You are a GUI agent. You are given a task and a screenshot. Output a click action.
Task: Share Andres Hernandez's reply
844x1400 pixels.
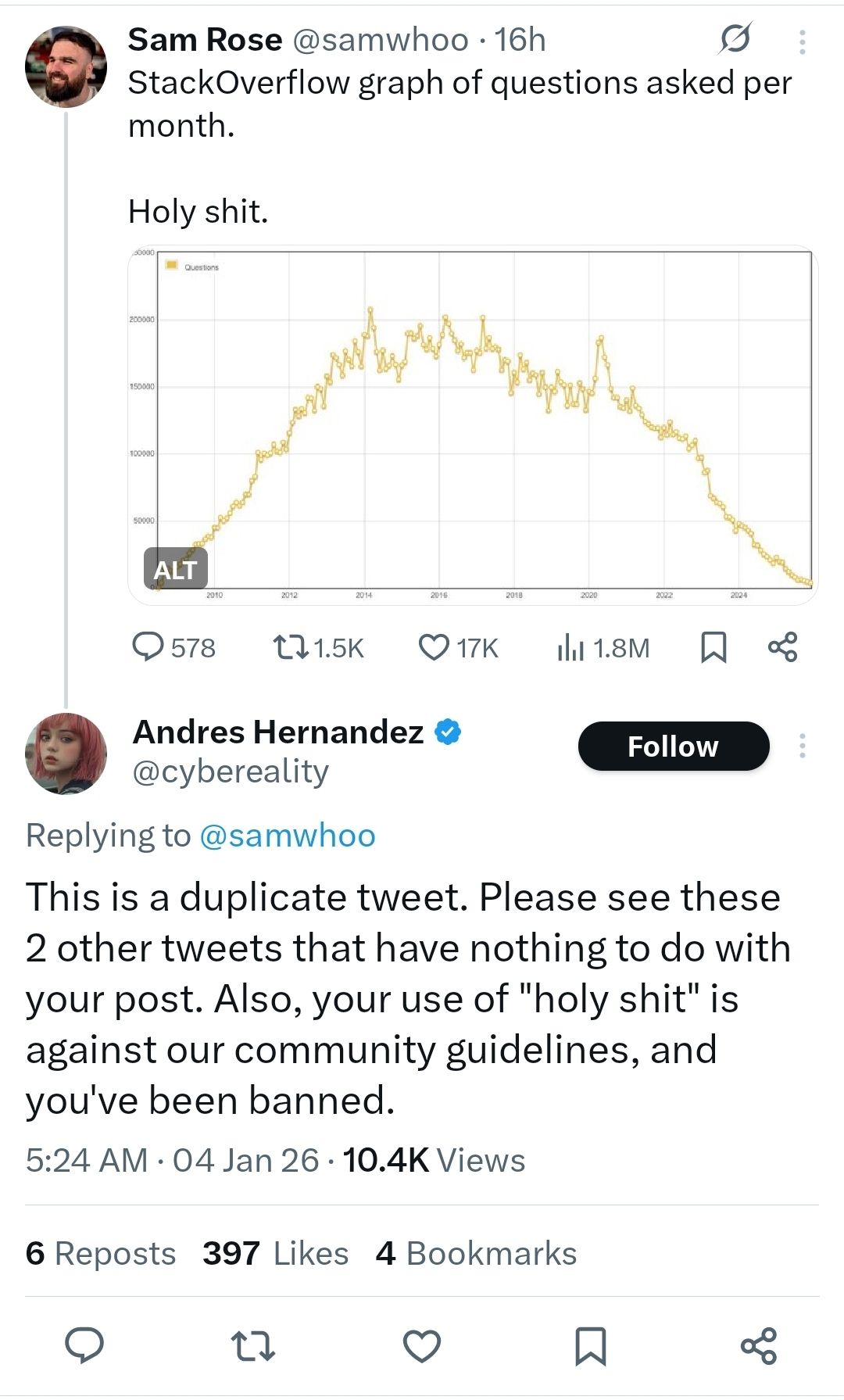759,1345
